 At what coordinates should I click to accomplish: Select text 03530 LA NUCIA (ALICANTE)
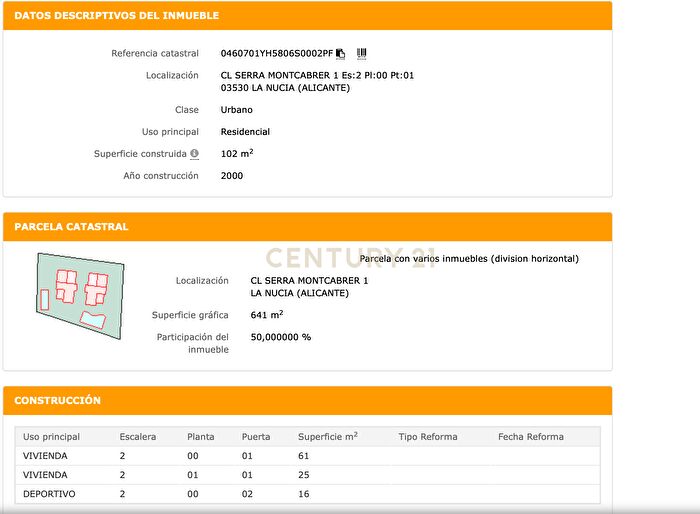point(285,88)
